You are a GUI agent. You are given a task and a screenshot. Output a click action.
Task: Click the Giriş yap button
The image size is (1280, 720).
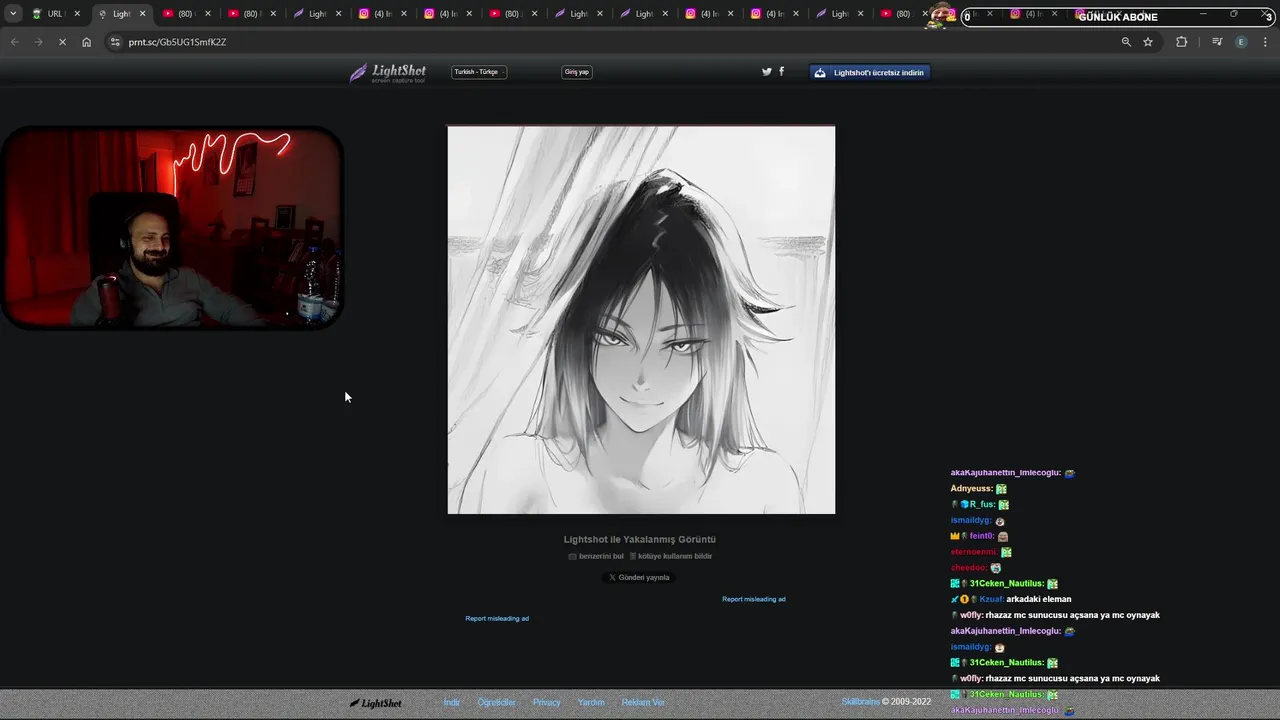tap(577, 72)
